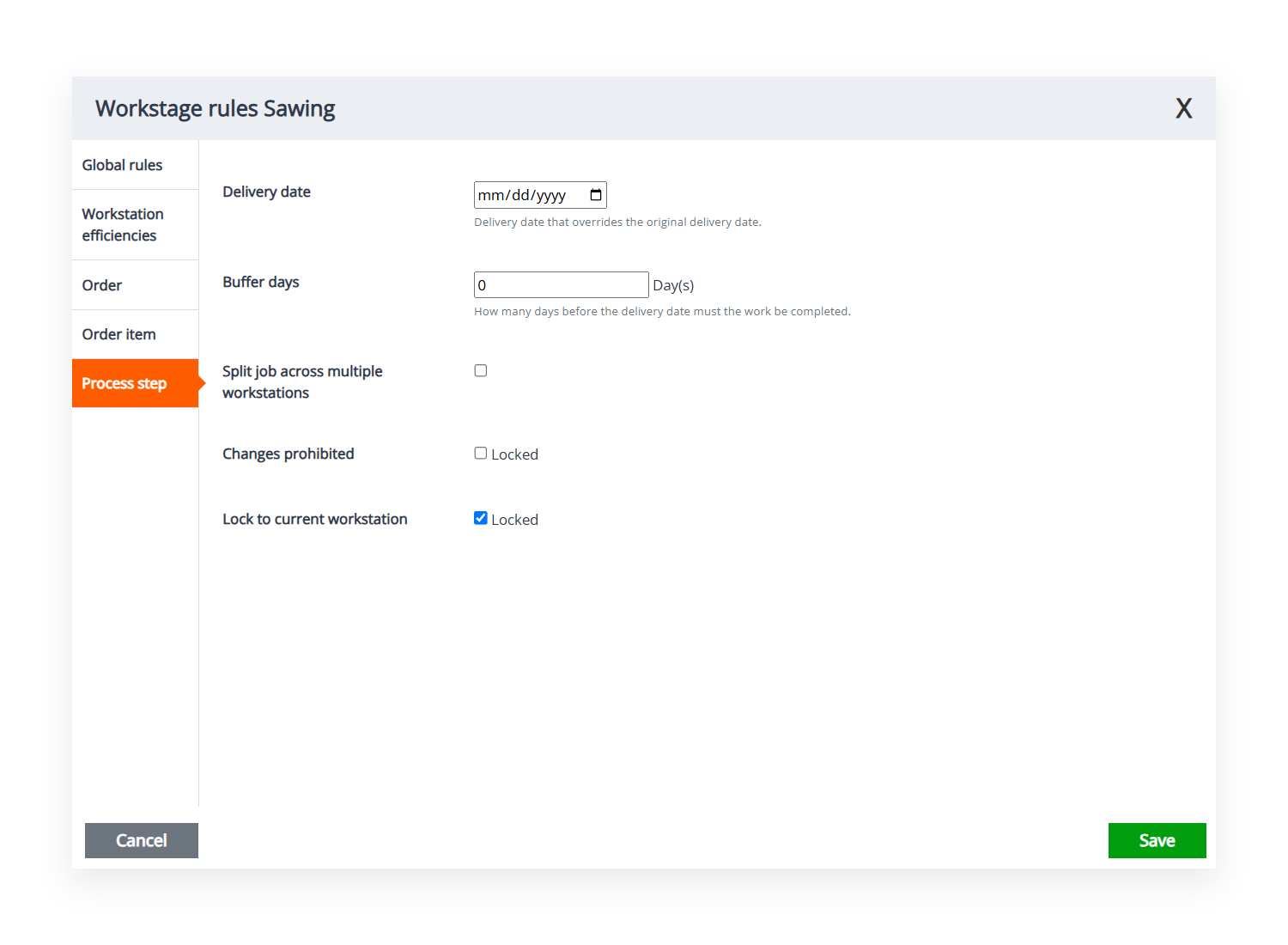Close the Workstage rules Sawing dialog
The width and height of the screenshot is (1288, 945).
(x=1184, y=108)
